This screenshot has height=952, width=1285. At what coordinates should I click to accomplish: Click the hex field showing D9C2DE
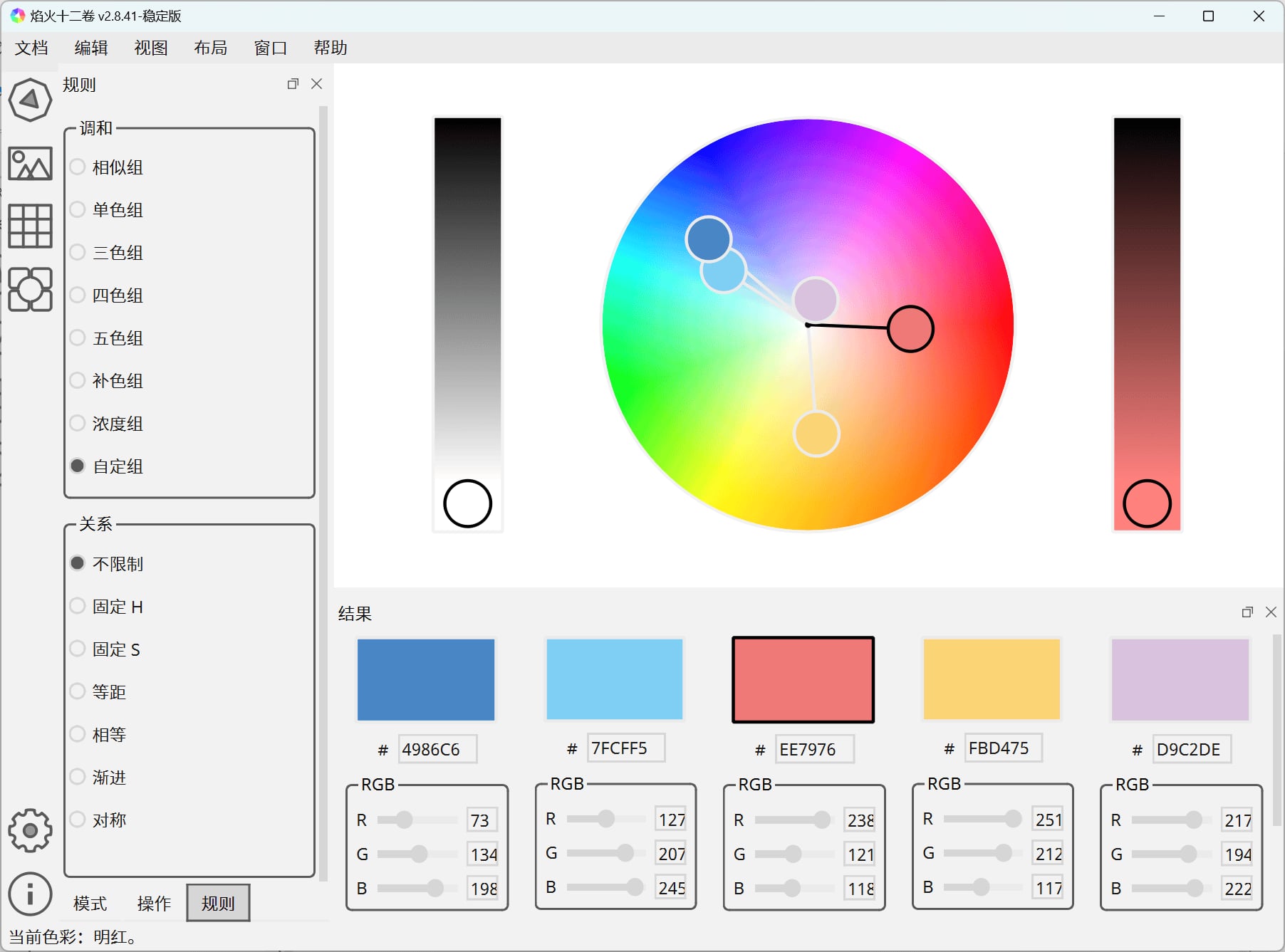pyautogui.click(x=1191, y=749)
